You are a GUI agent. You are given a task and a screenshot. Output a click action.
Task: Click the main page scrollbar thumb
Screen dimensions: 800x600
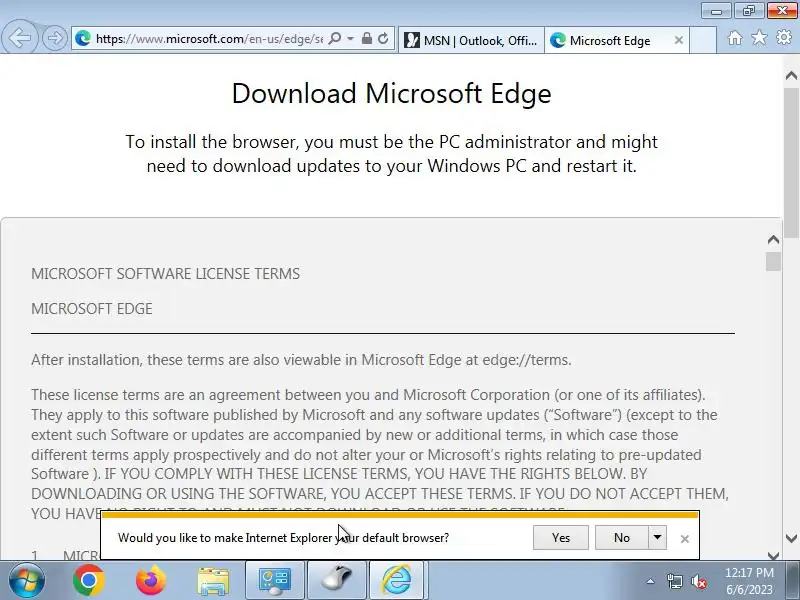pos(791,163)
